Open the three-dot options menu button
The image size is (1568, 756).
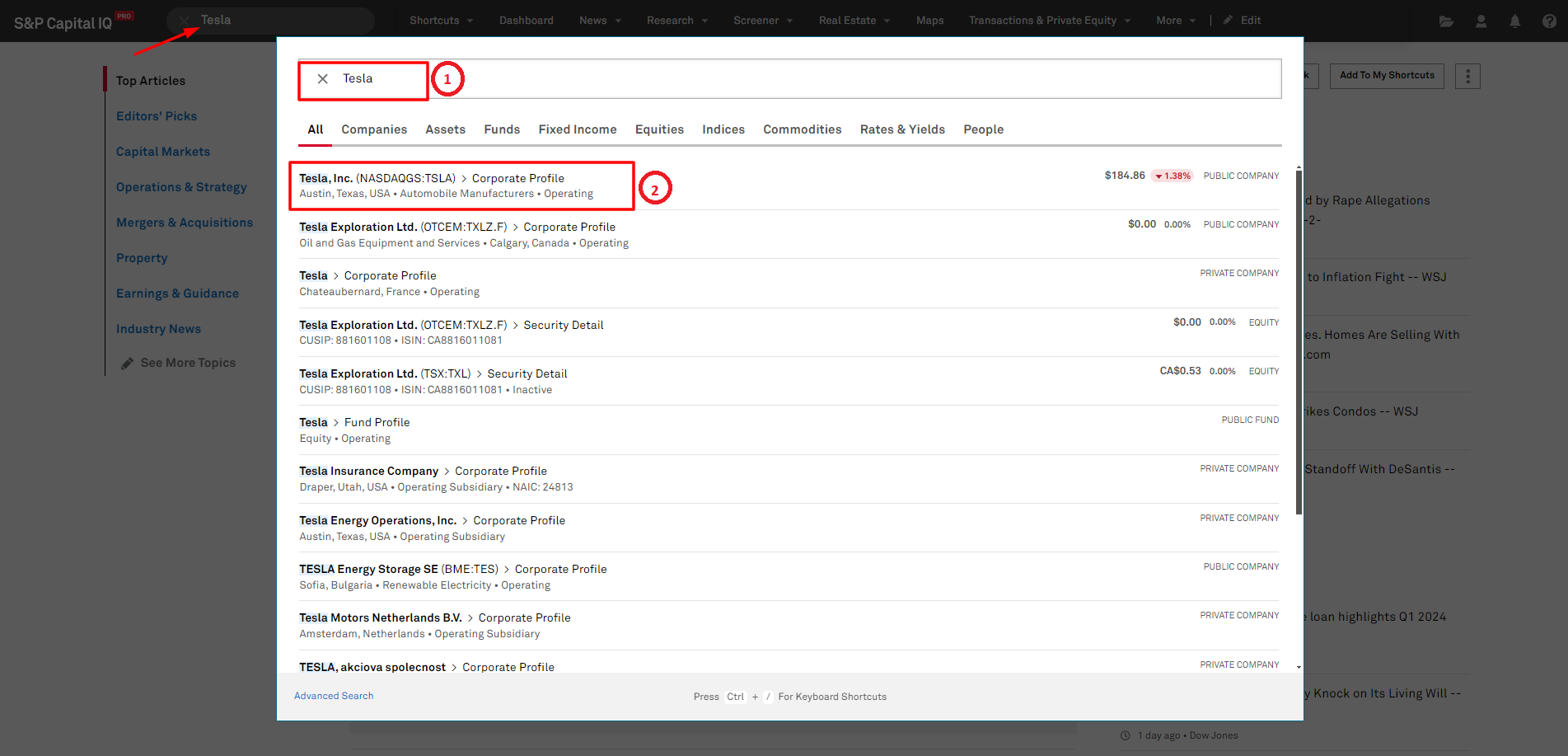[x=1467, y=76]
